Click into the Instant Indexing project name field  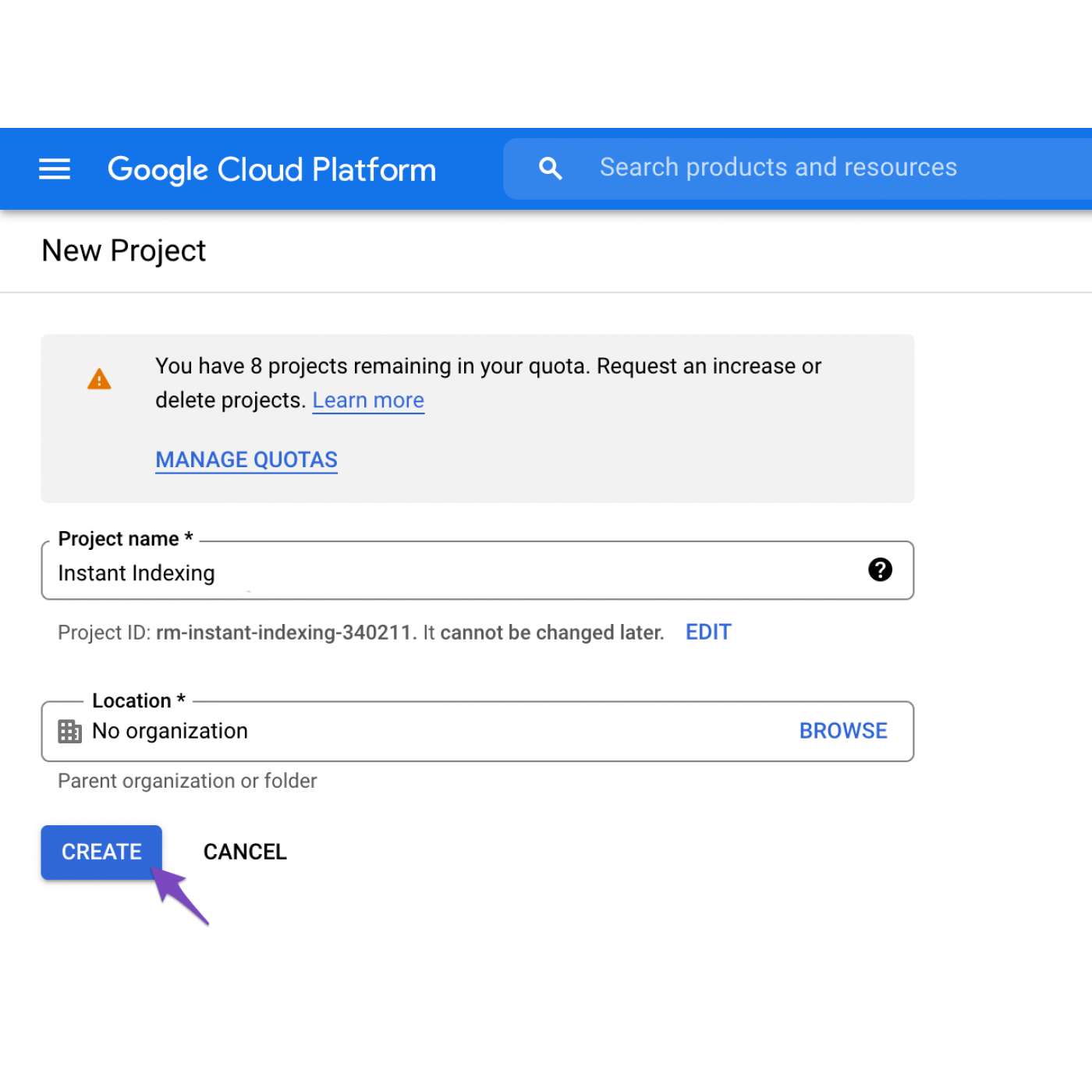tap(452, 573)
